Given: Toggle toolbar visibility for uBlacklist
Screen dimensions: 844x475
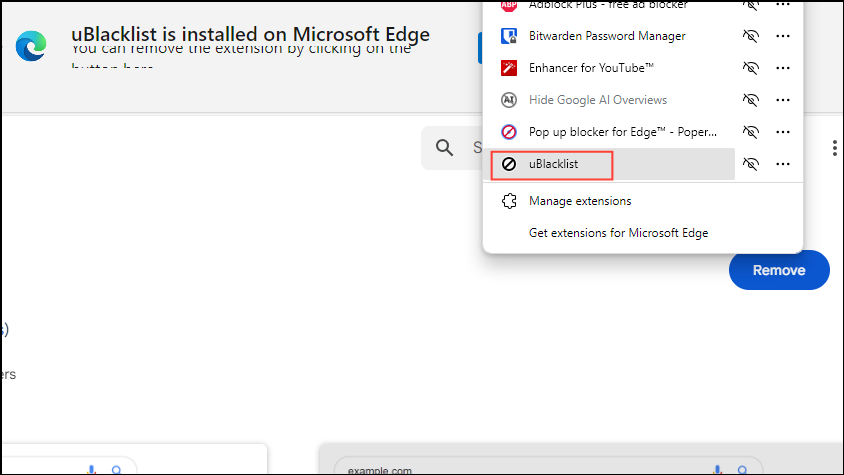Looking at the screenshot, I should (750, 164).
